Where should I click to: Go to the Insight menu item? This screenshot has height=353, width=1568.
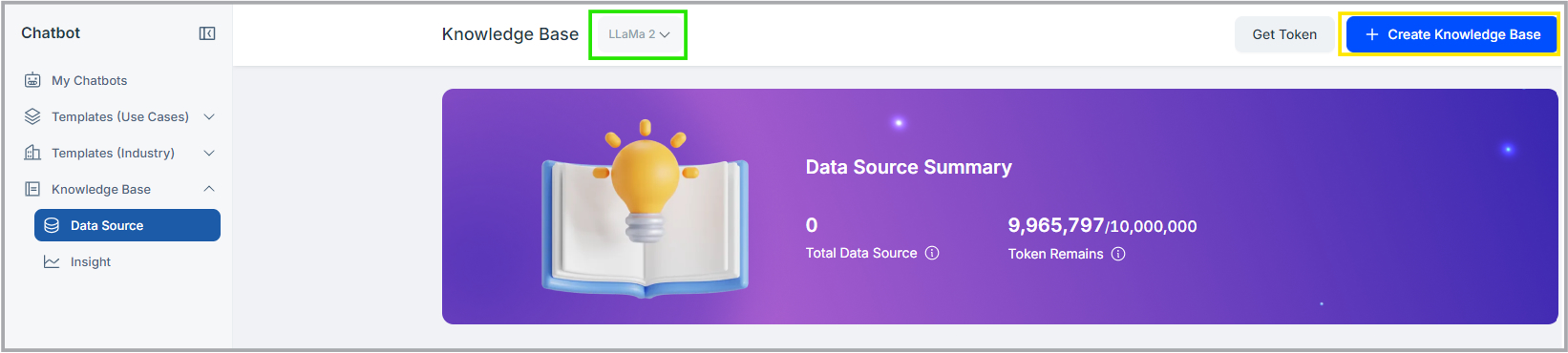click(x=127, y=261)
